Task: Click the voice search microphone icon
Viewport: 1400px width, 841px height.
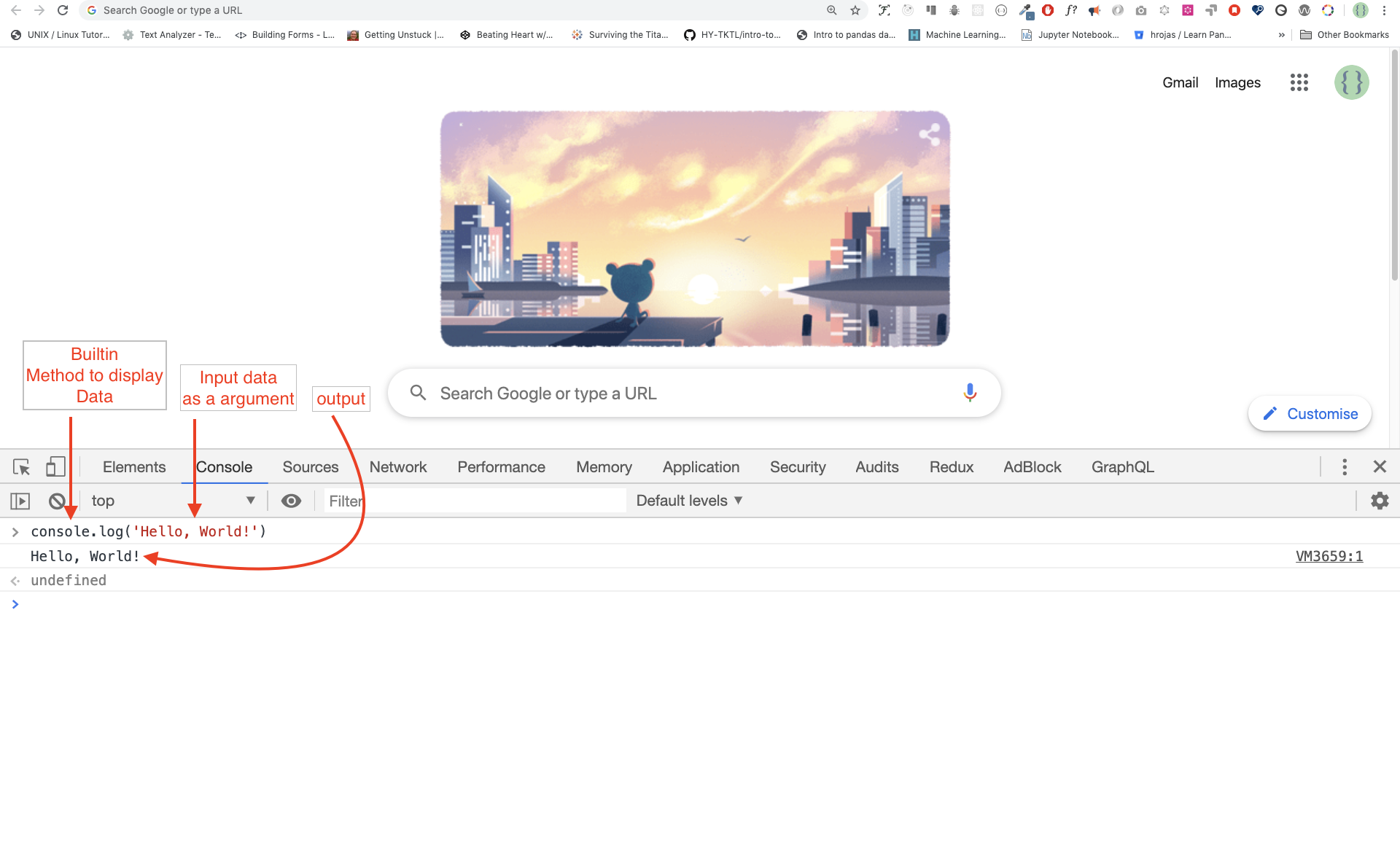Action: (970, 394)
